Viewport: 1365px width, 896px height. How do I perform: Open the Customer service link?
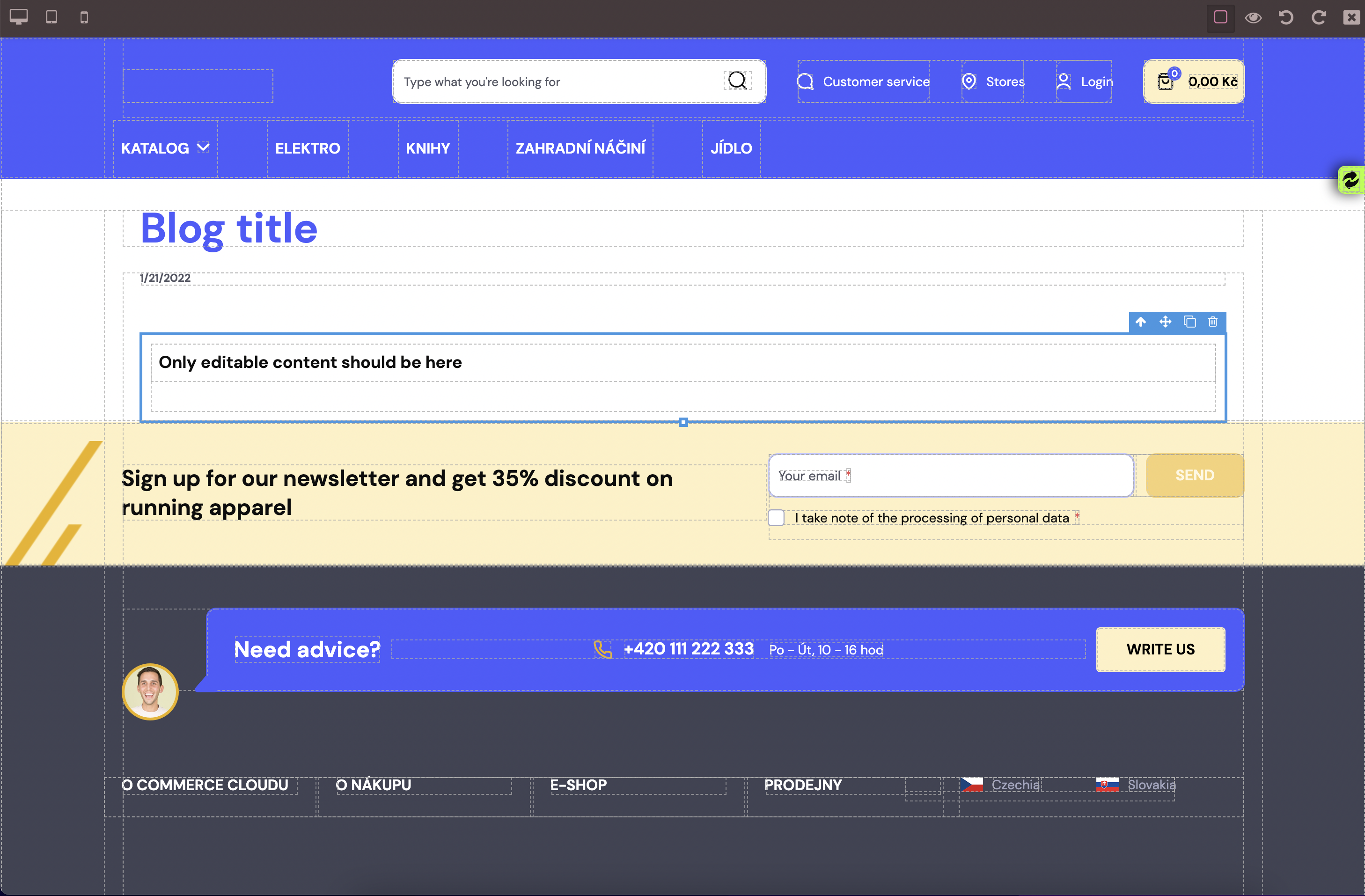[x=876, y=81]
